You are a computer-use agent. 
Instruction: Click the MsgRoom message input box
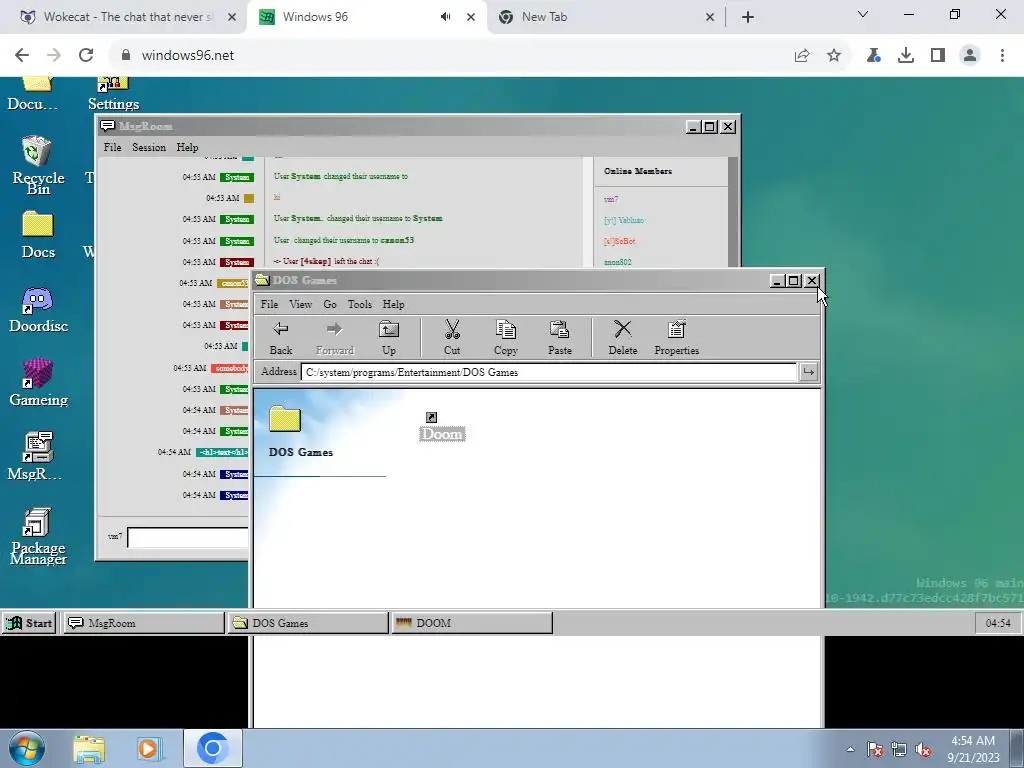click(x=188, y=537)
